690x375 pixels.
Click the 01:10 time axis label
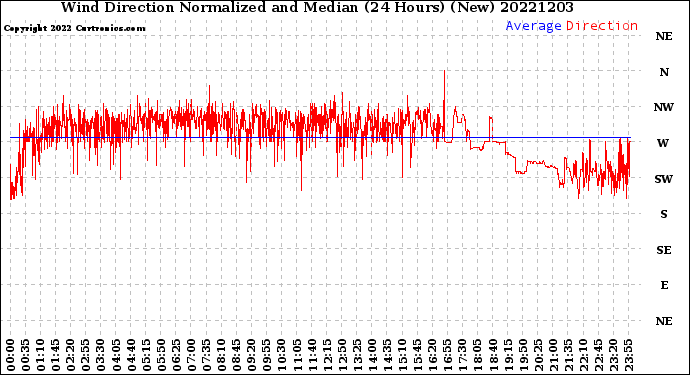pos(40,355)
